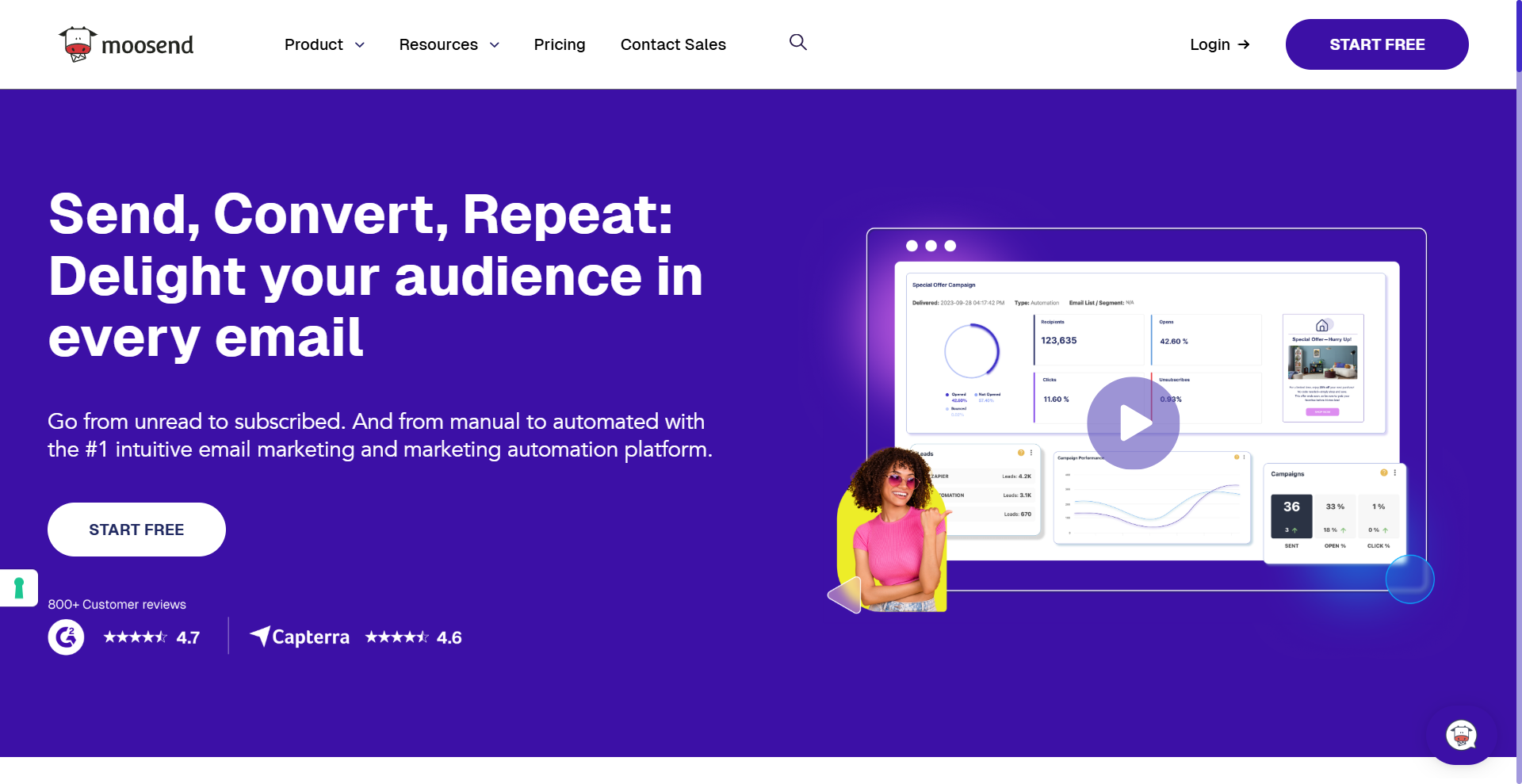Click the chevron beside Product
Image resolution: width=1522 pixels, height=784 pixels.
click(360, 45)
